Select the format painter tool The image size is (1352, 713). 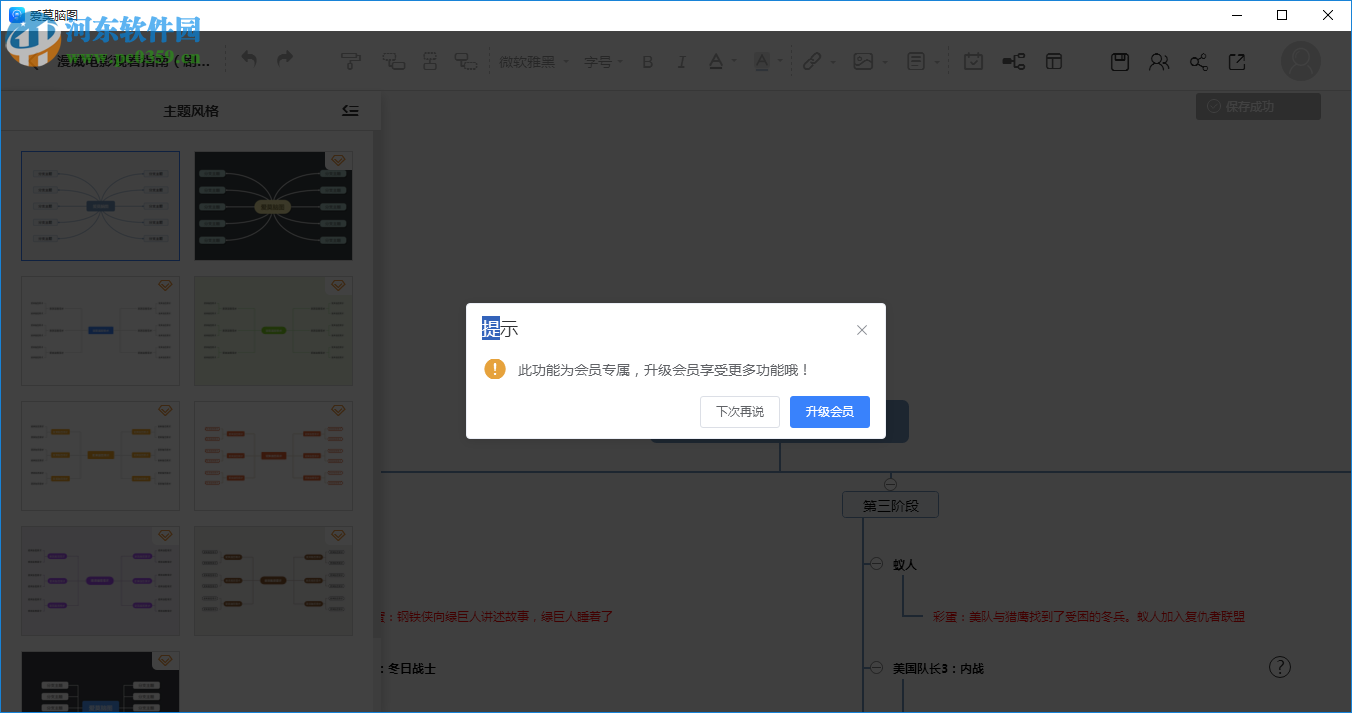[x=351, y=60]
